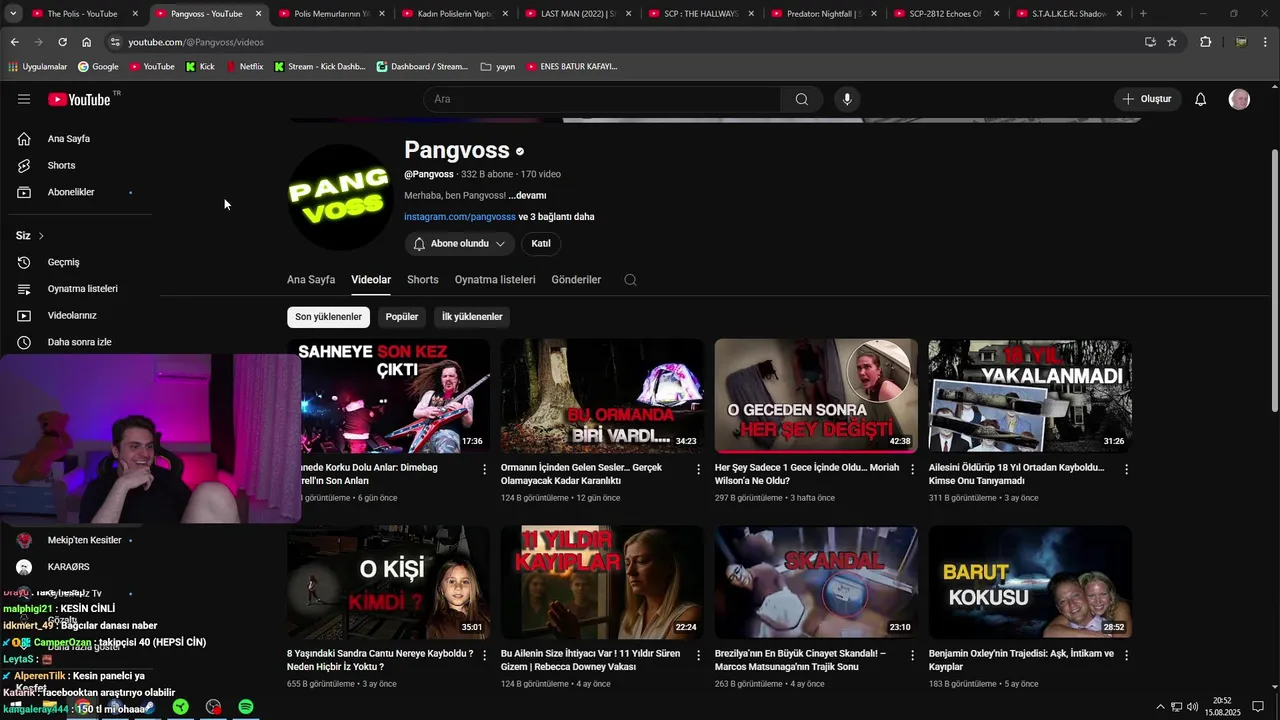This screenshot has width=1280, height=720.
Task: Select Popüler filter chip
Action: 402,317
